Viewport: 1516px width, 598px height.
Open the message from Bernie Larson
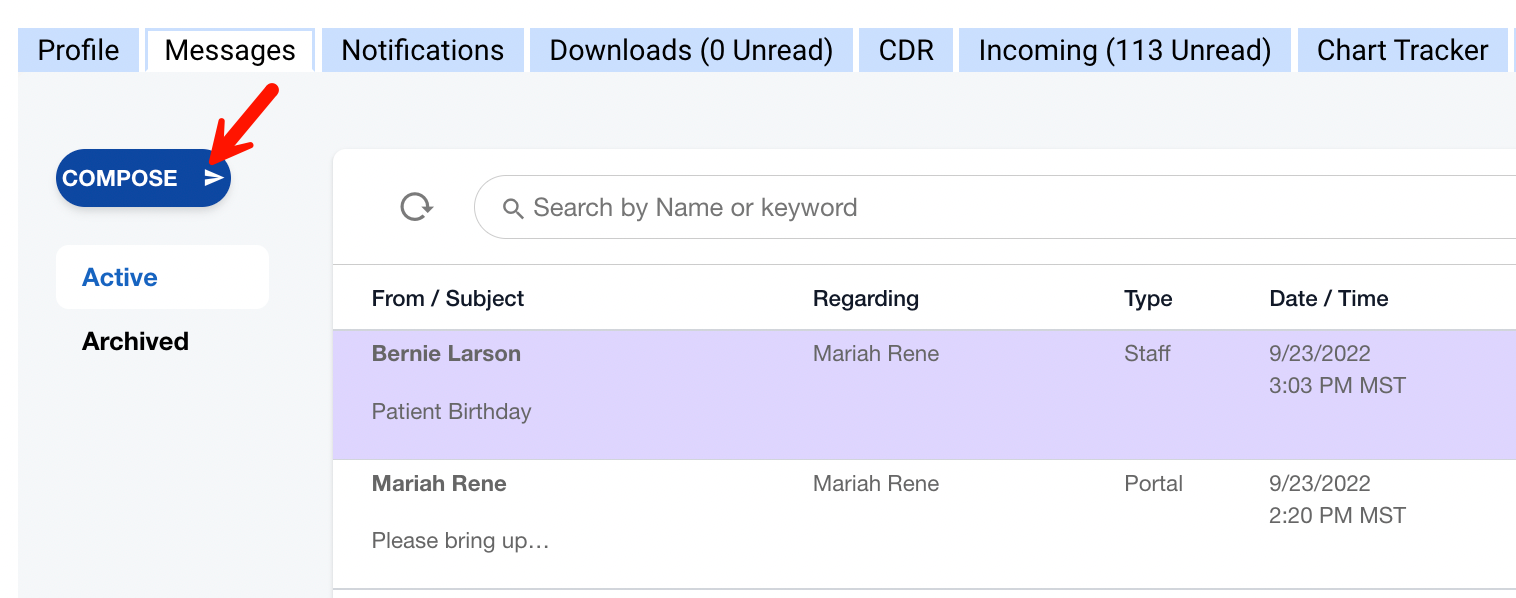point(446,354)
